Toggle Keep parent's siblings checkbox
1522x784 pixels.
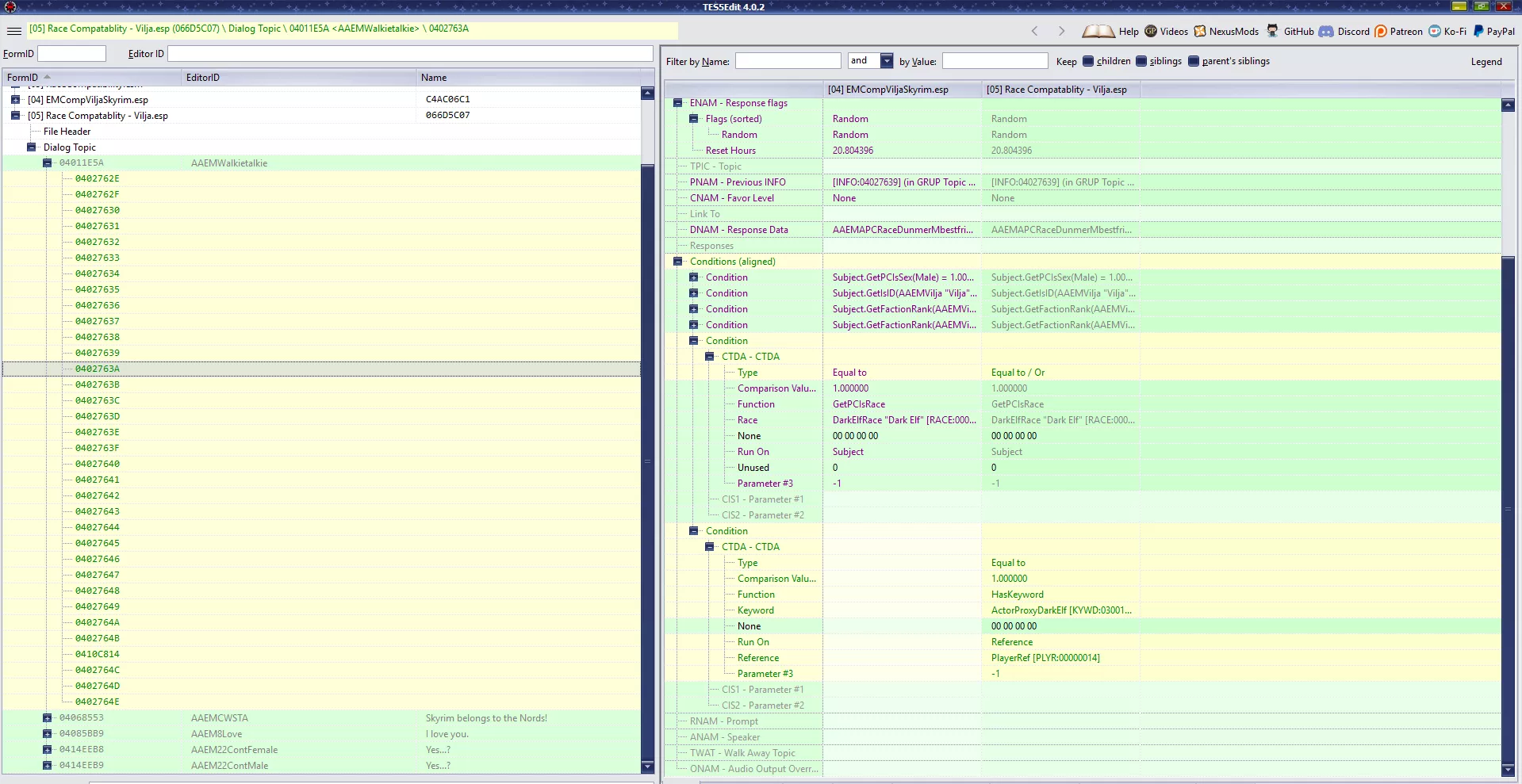(x=1194, y=61)
